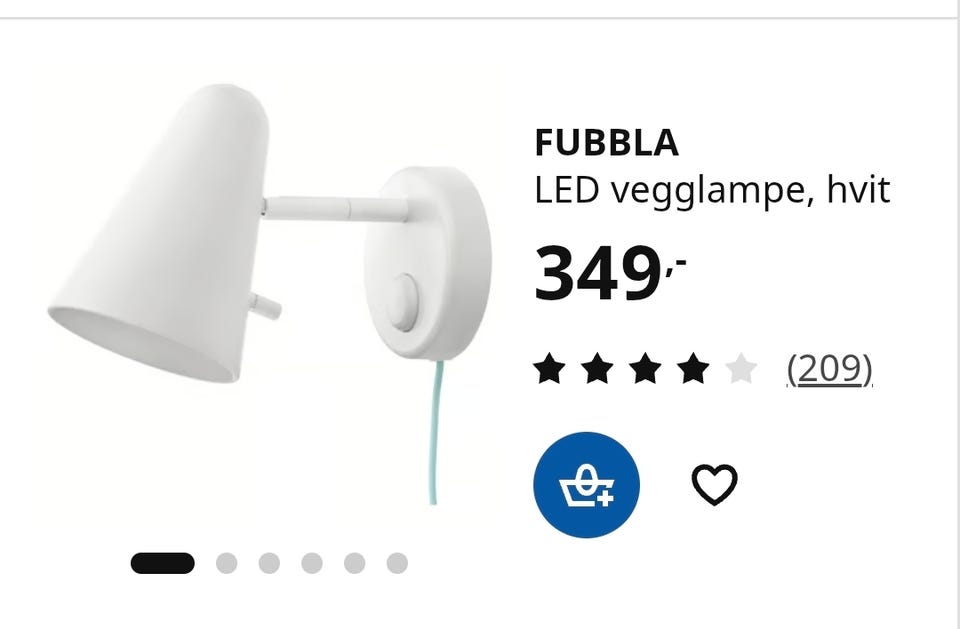Click the first filled rating star
The image size is (960, 629).
tap(549, 369)
